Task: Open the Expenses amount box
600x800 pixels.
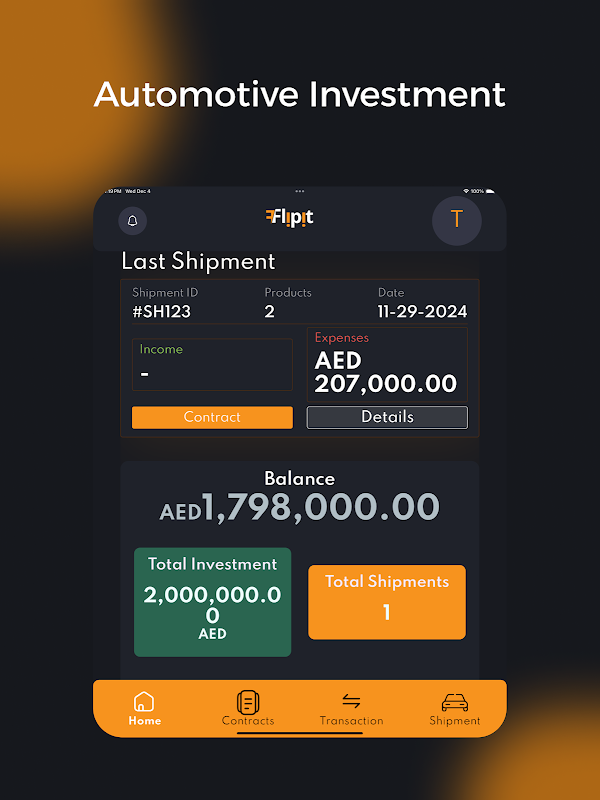Action: coord(387,364)
